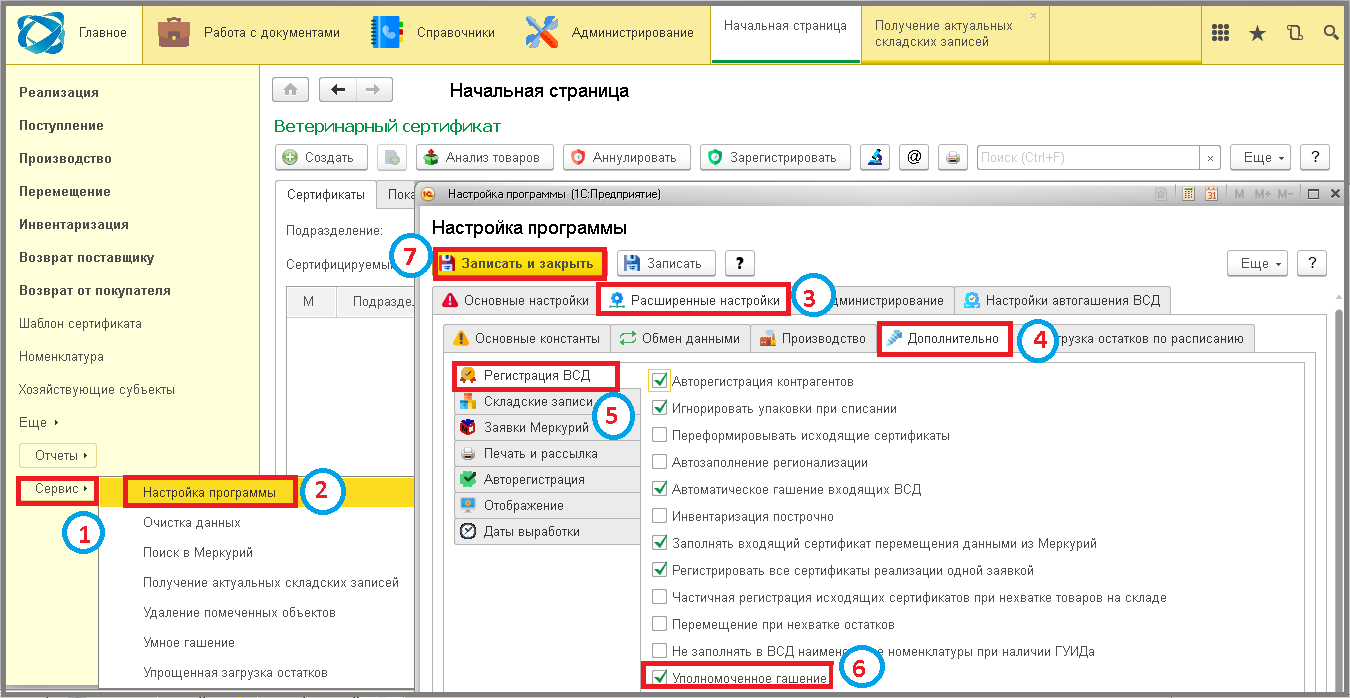The image size is (1350, 698).
Task: Open the apps grid menu icon
Action: tap(1220, 33)
